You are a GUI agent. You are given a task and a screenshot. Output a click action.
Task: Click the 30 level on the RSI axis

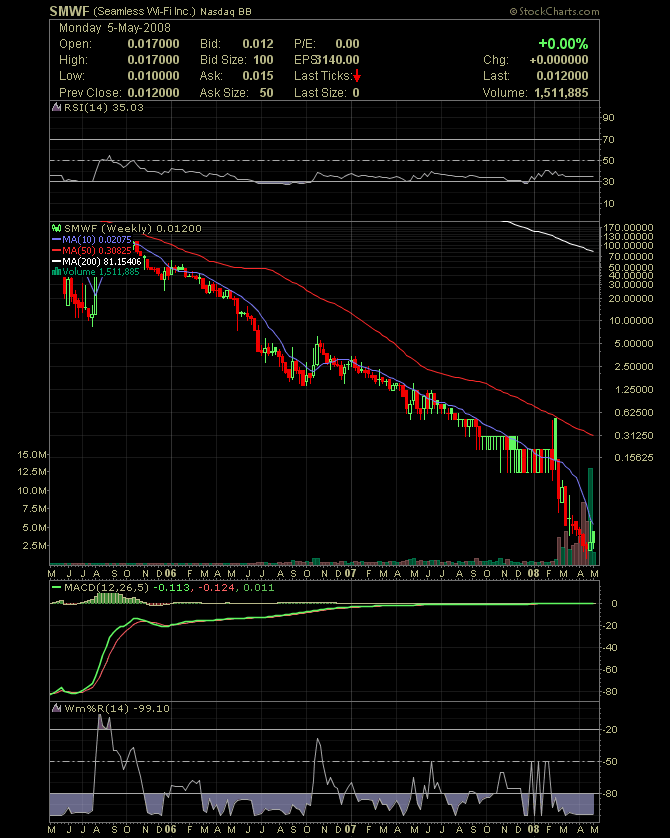point(609,182)
